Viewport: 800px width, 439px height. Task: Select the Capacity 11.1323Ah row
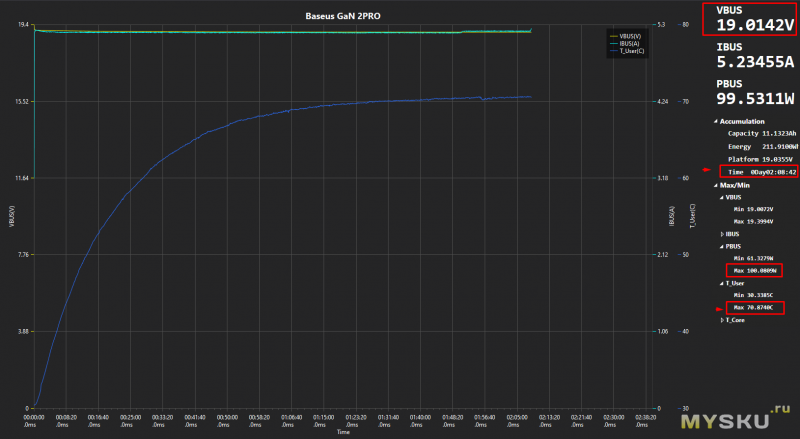pos(762,133)
